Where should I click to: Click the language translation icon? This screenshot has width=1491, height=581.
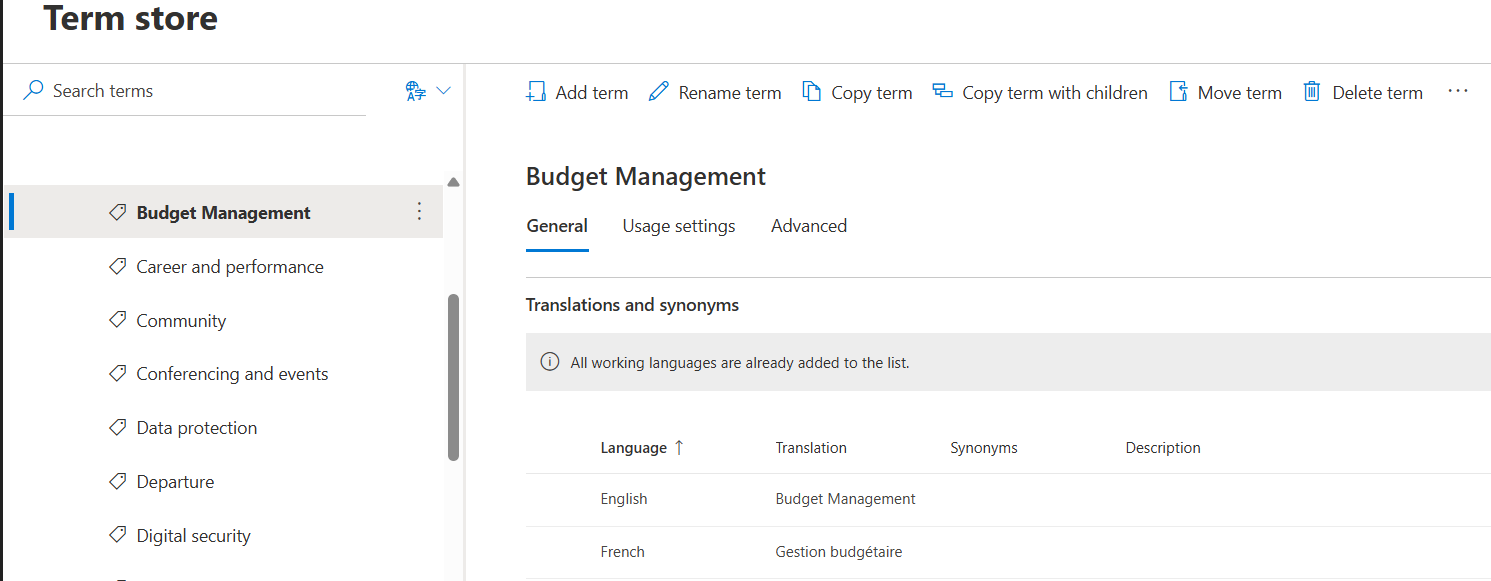pyautogui.click(x=416, y=91)
